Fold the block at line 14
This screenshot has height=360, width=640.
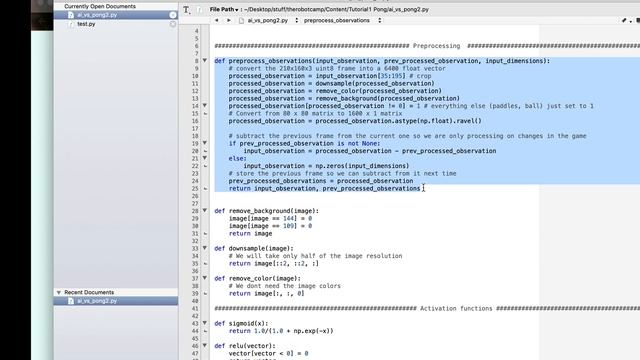click(x=205, y=106)
